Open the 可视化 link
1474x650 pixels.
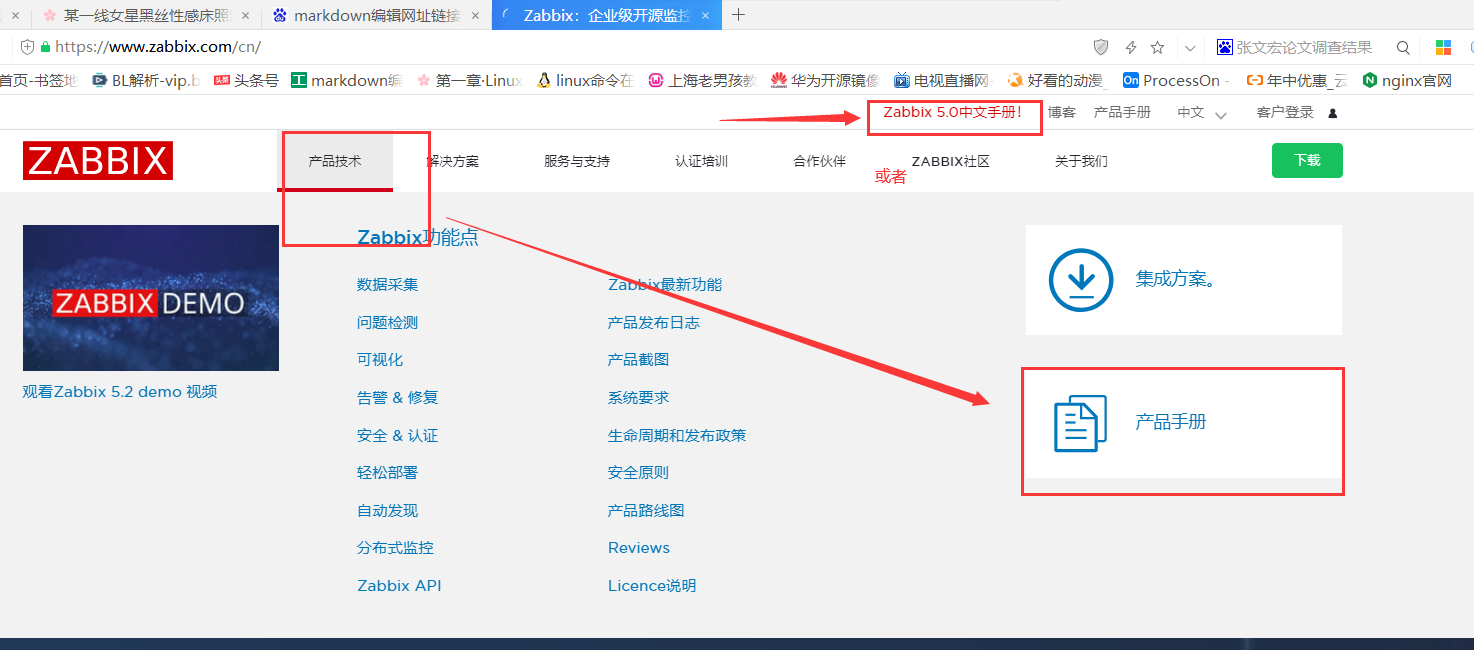point(380,360)
